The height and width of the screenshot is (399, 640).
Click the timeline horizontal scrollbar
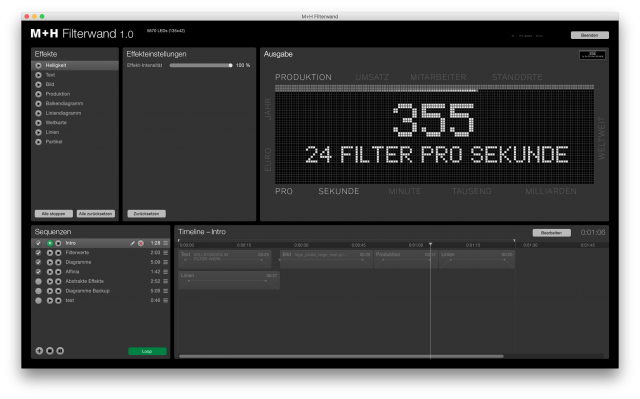(x=341, y=357)
